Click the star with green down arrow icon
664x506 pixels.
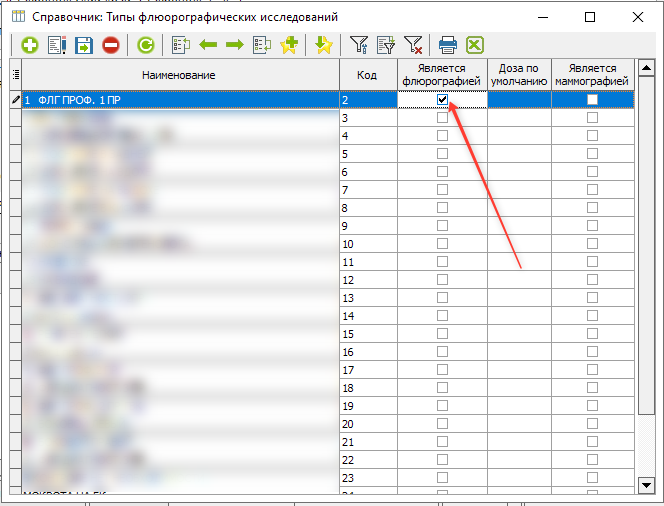(x=324, y=45)
